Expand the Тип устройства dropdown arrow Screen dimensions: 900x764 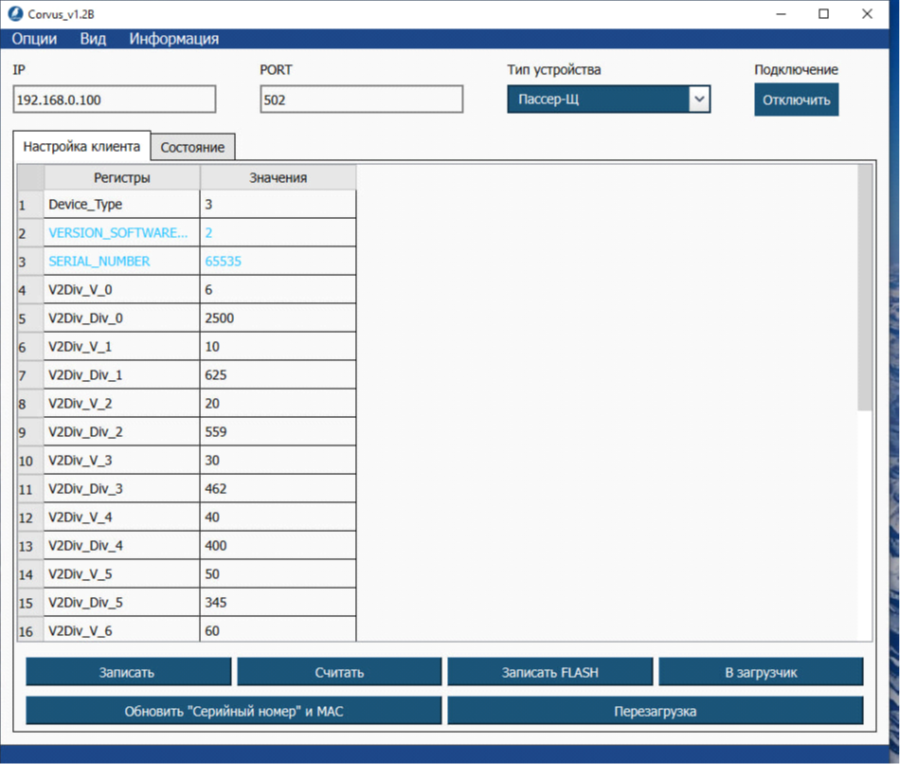[699, 99]
